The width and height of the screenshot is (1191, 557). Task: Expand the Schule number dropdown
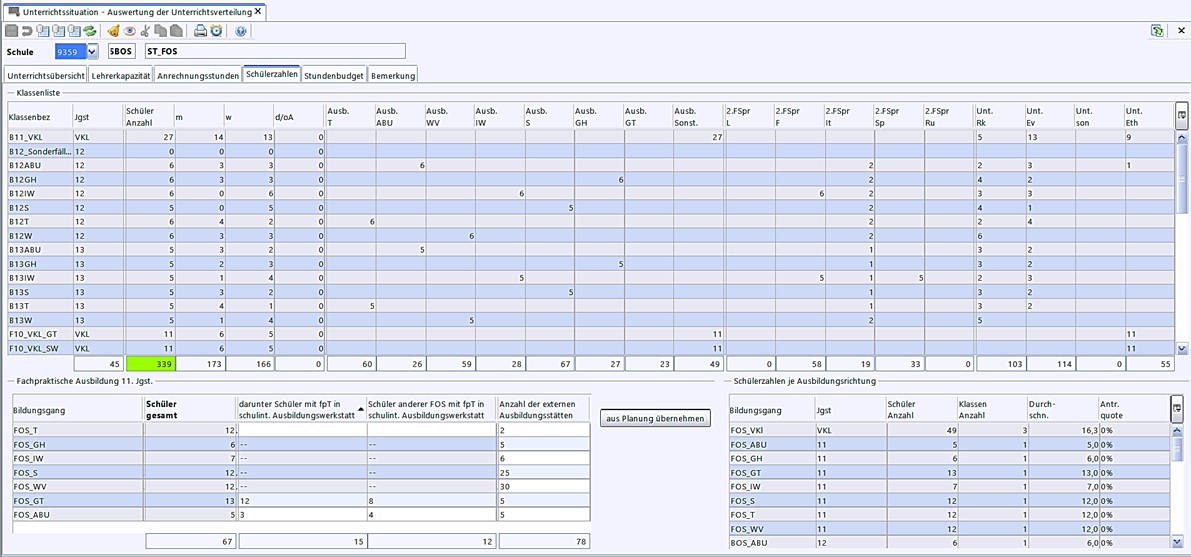93,51
